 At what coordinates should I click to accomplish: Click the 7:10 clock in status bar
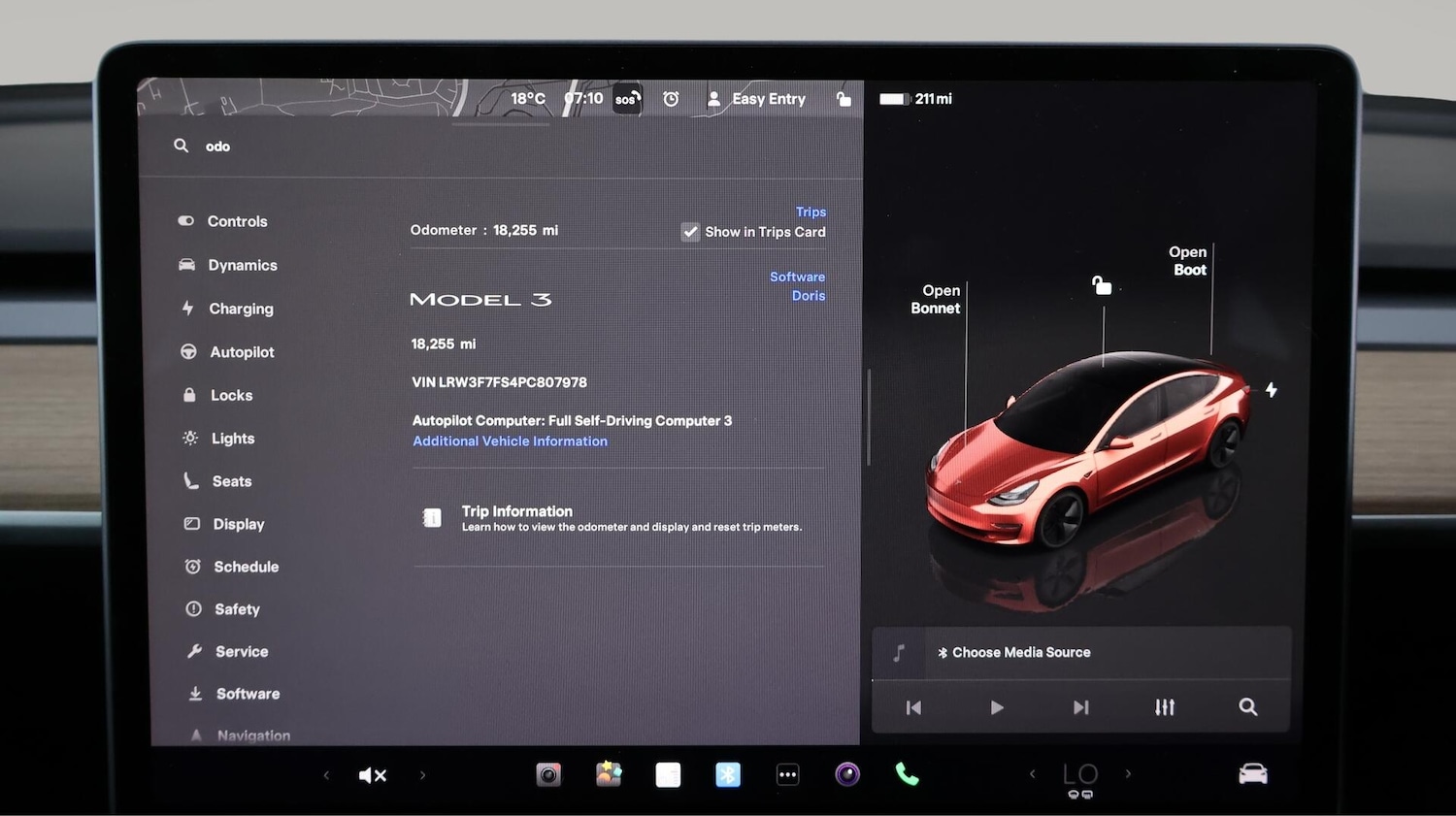click(584, 99)
